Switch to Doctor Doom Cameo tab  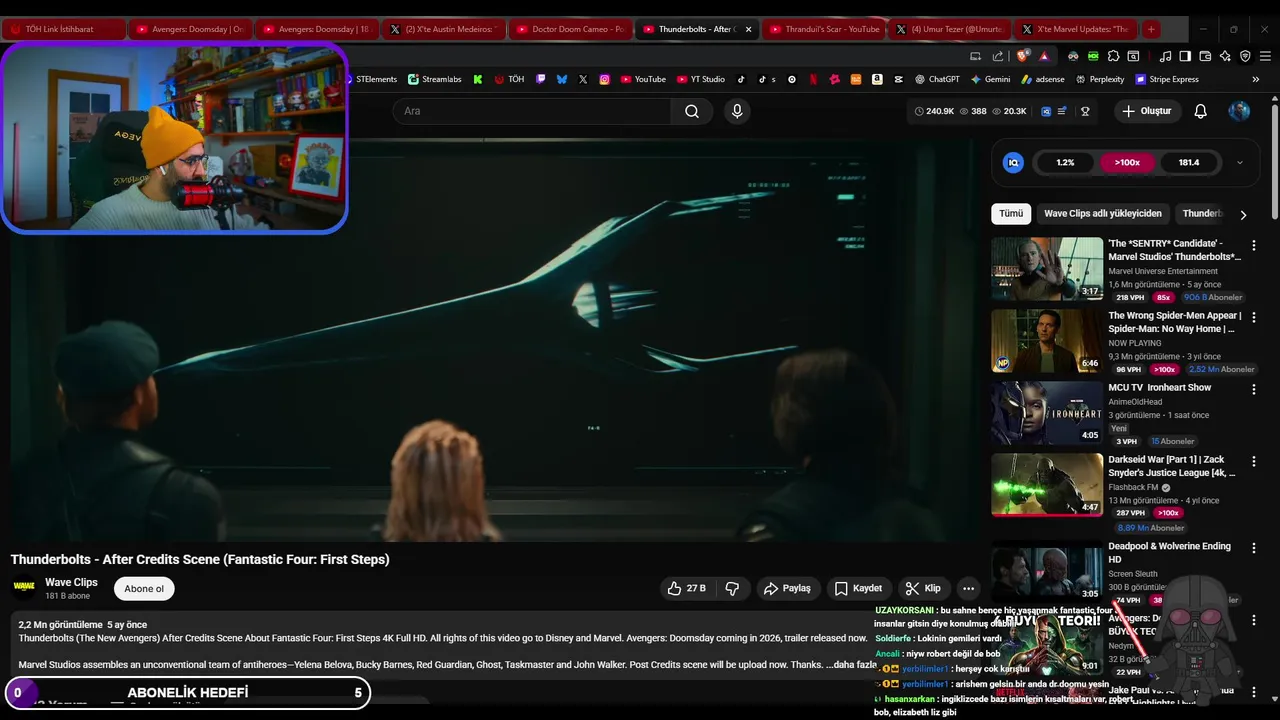[x=570, y=29]
